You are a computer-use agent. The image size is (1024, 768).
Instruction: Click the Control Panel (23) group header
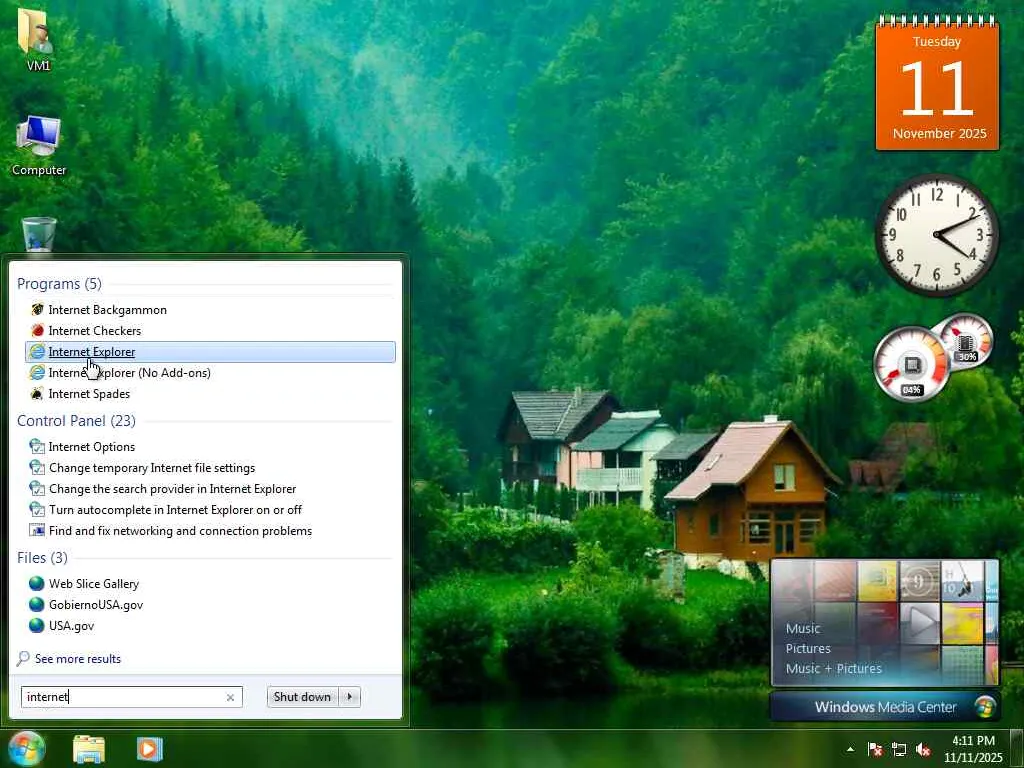click(76, 421)
